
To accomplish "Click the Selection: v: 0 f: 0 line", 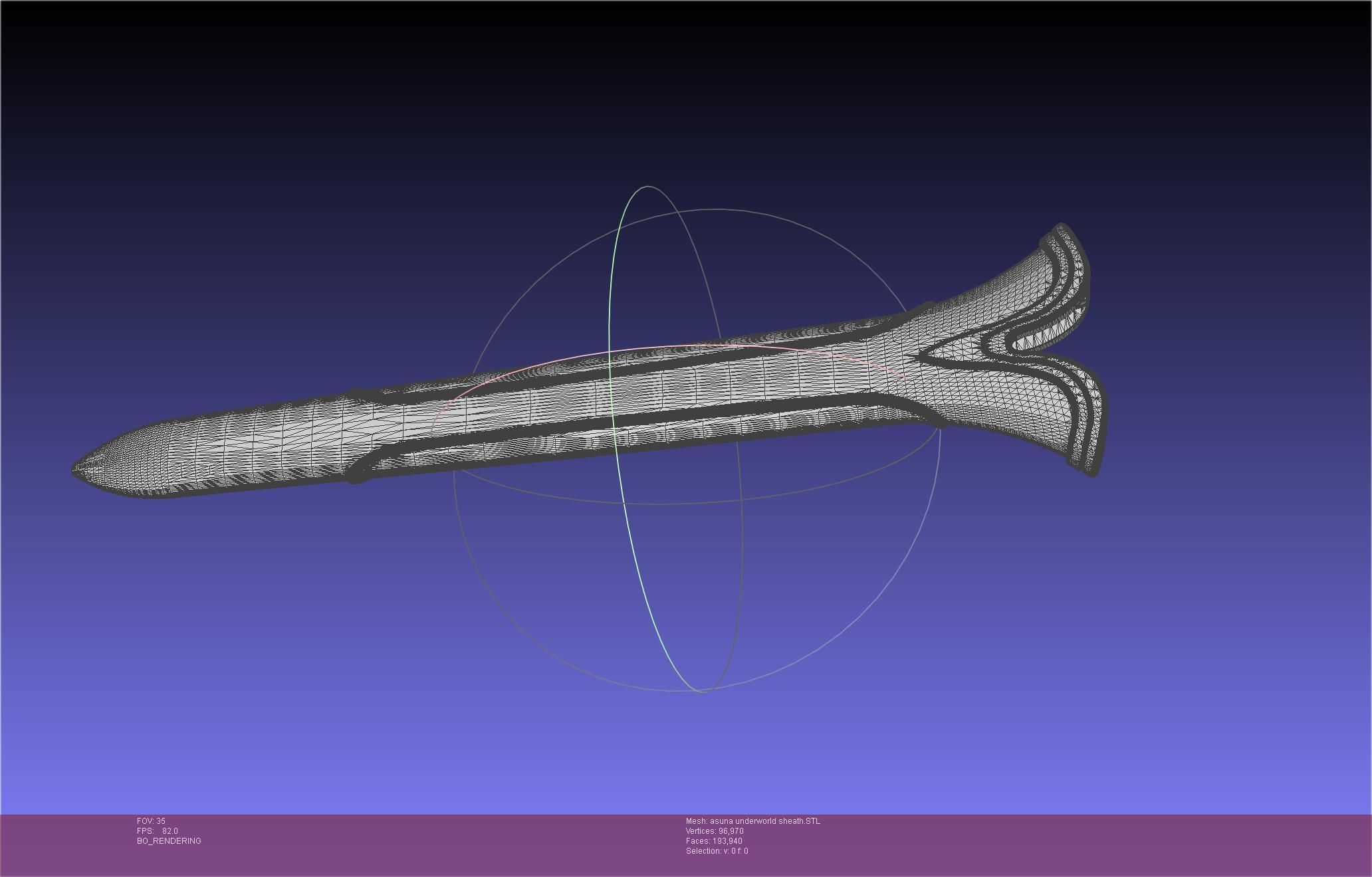I will 717,851.
